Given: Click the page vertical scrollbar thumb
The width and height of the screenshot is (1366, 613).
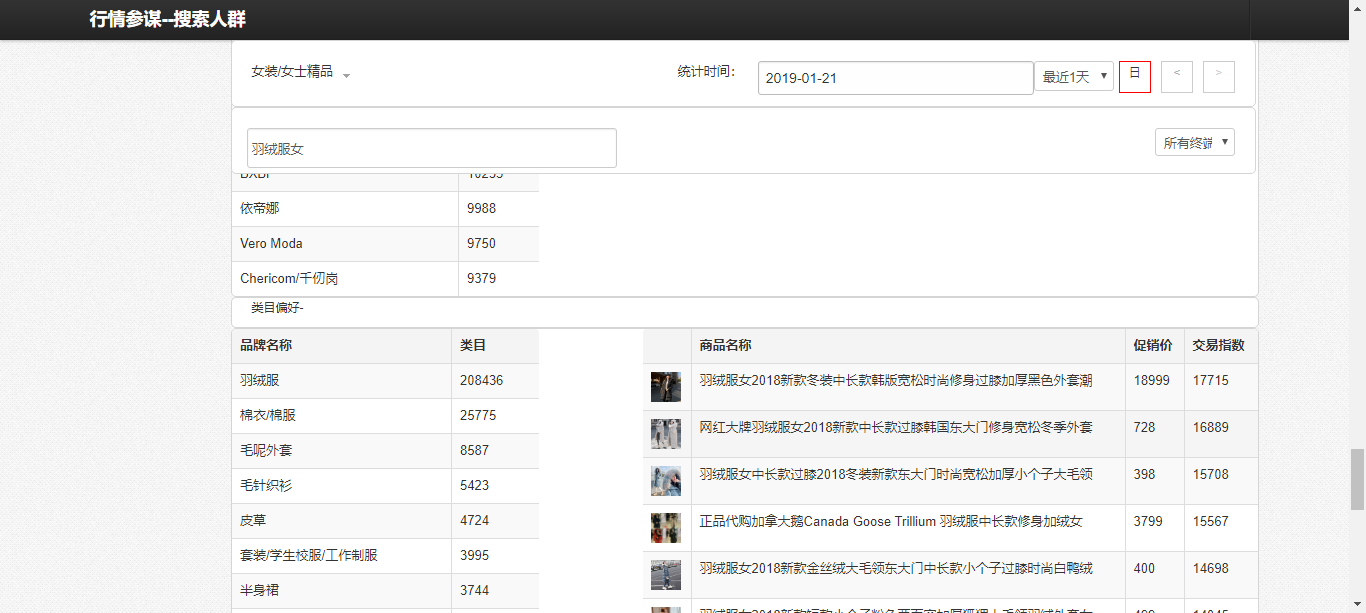Looking at the screenshot, I should pos(1357,480).
